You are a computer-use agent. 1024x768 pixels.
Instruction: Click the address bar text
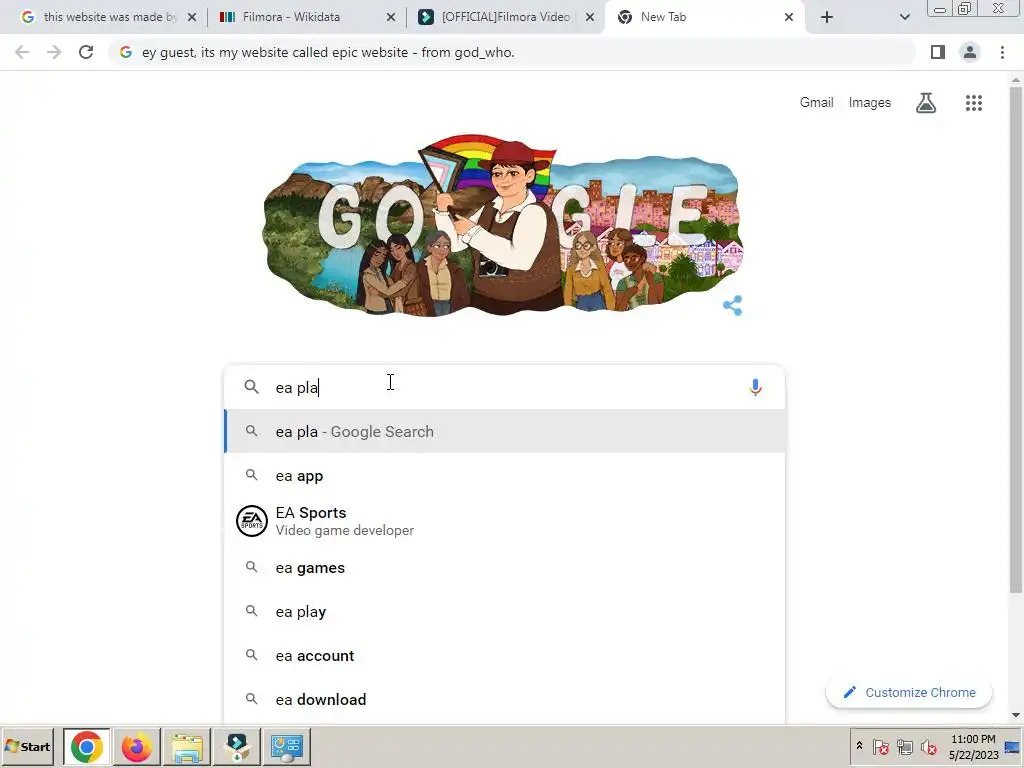click(328, 52)
